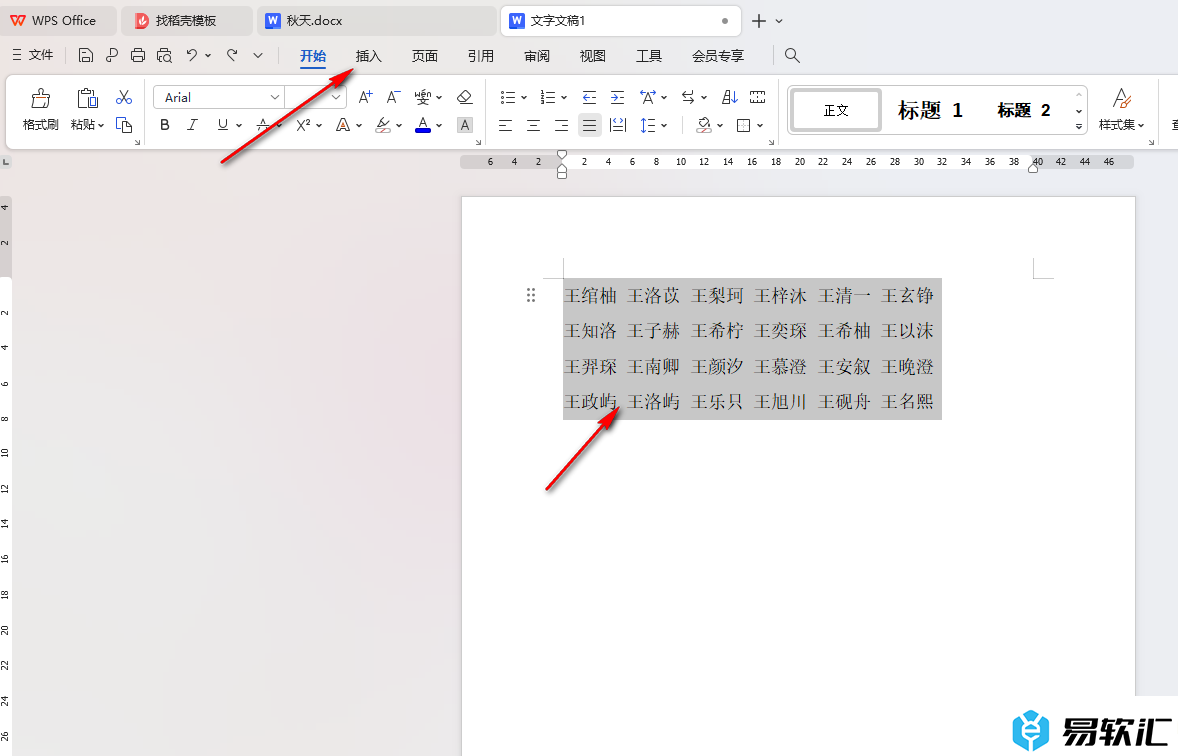Image resolution: width=1178 pixels, height=756 pixels.
Task: Toggle Underline formatting
Action: point(222,125)
